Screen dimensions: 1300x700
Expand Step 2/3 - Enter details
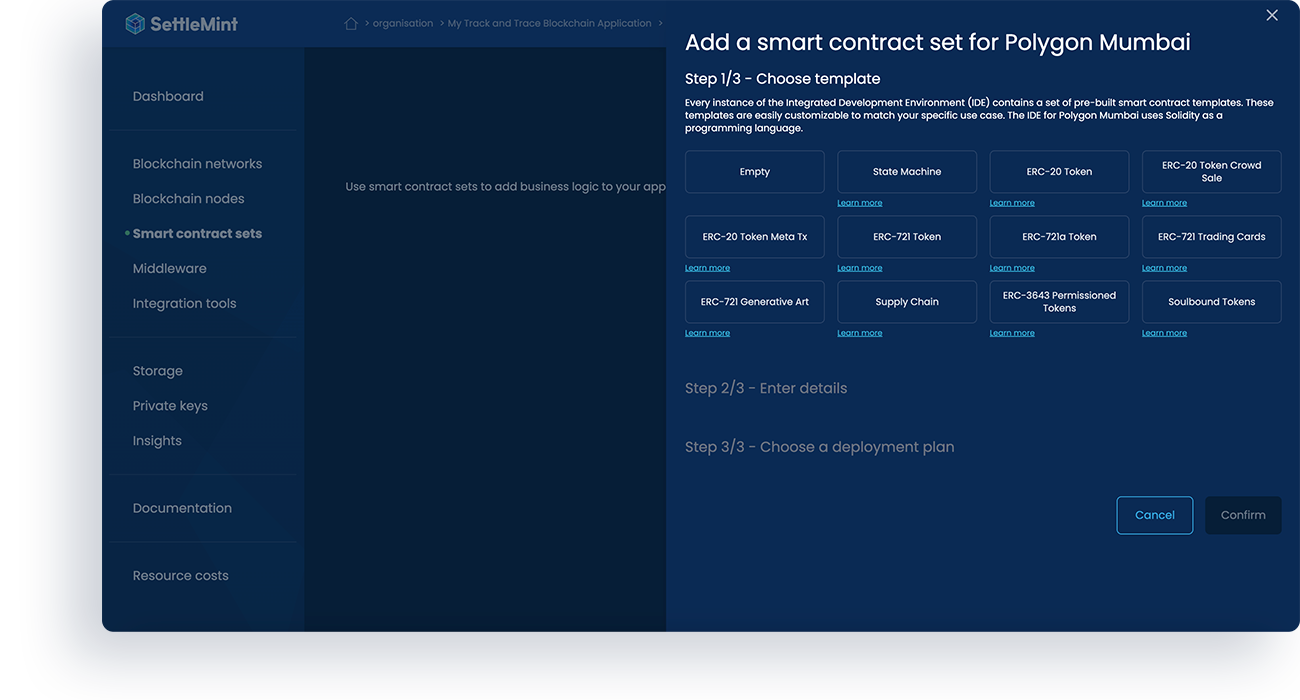click(x=766, y=388)
